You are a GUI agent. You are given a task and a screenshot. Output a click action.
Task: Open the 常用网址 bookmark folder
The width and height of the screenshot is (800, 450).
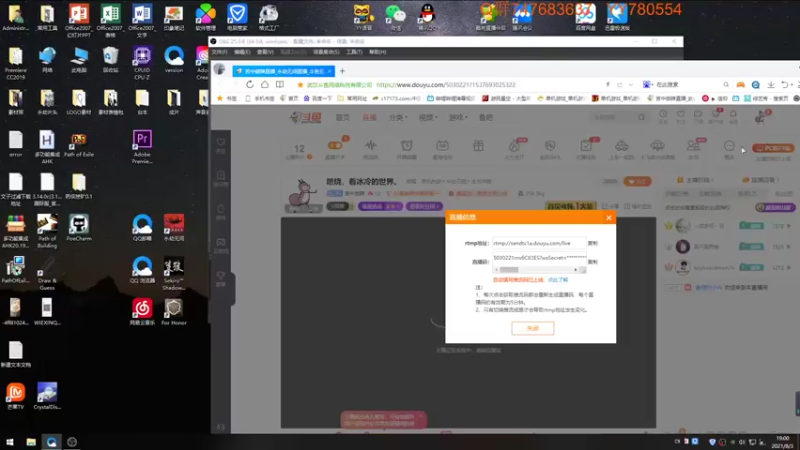pos(354,98)
